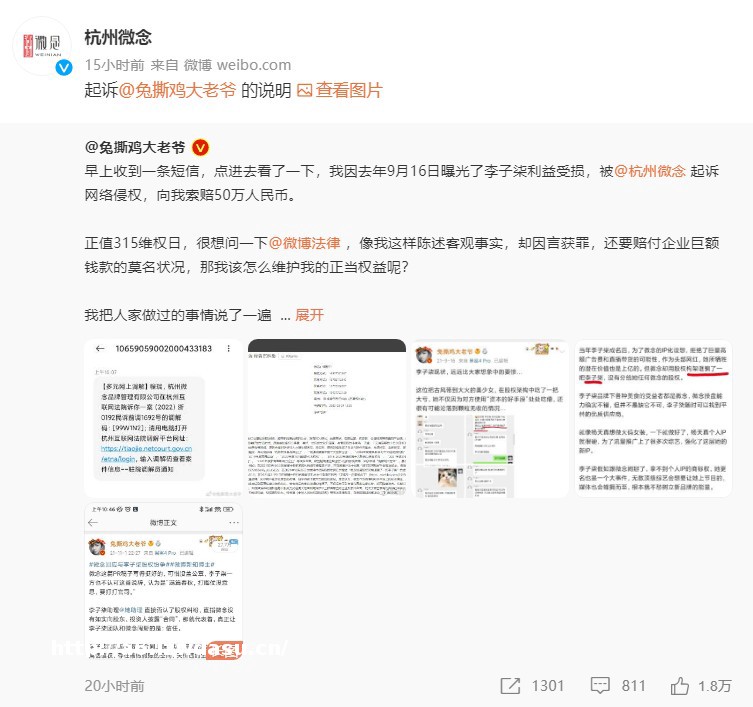
Task: Open the SMS screenshot thumbnail
Action: point(163,418)
